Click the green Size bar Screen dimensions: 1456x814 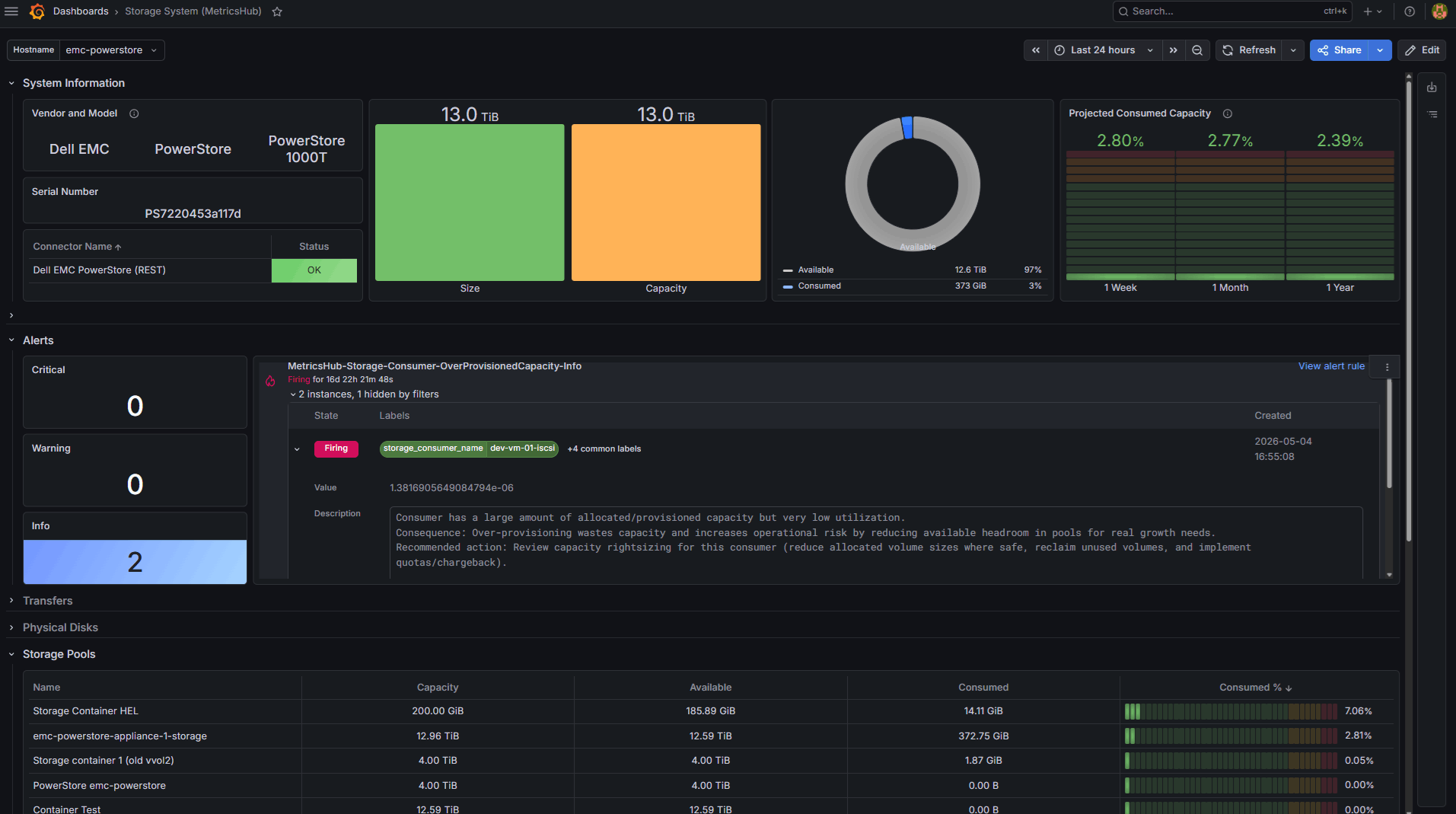[470, 203]
